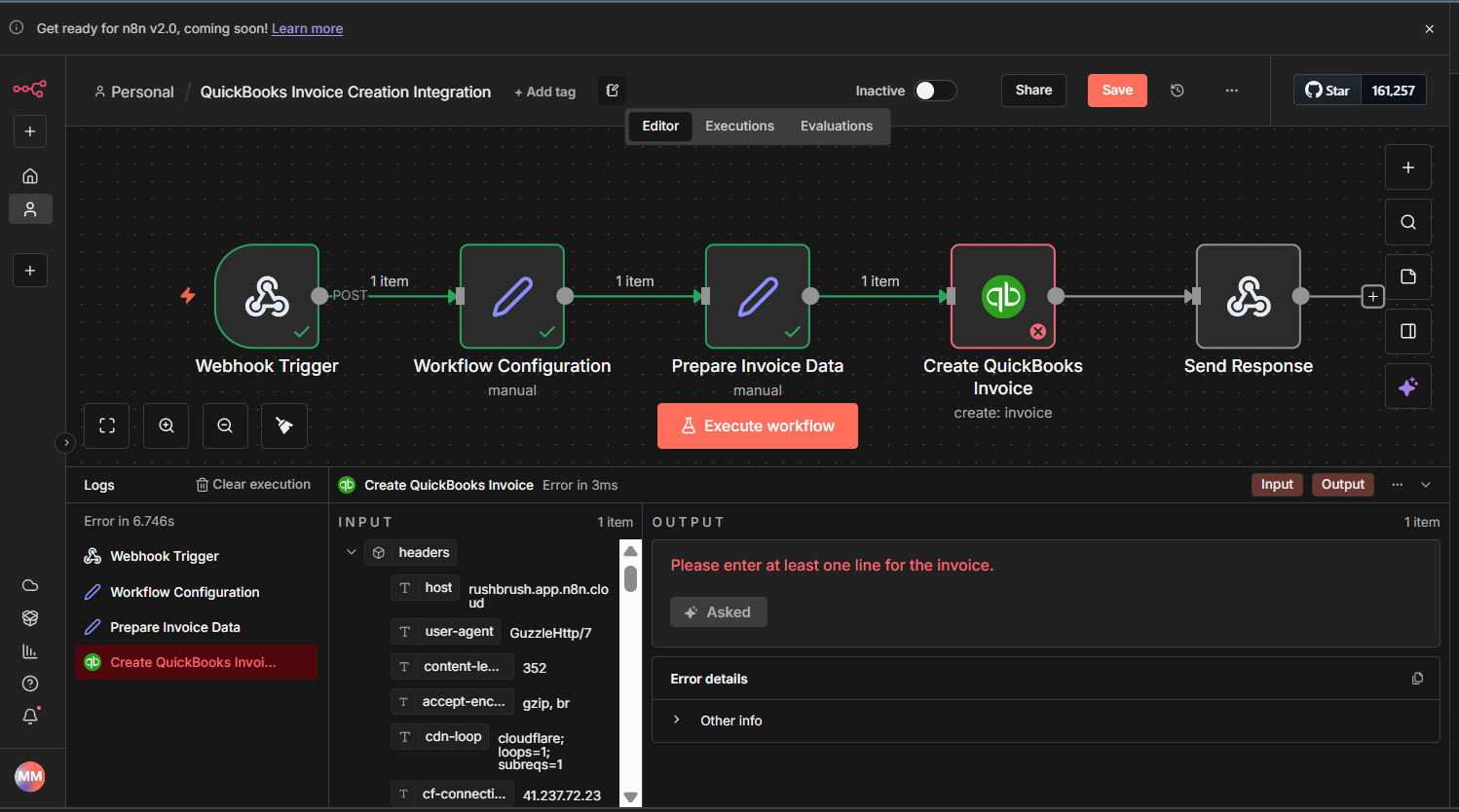Collapse the headers tree in Input
The height and width of the screenshot is (812, 1459).
352,552
